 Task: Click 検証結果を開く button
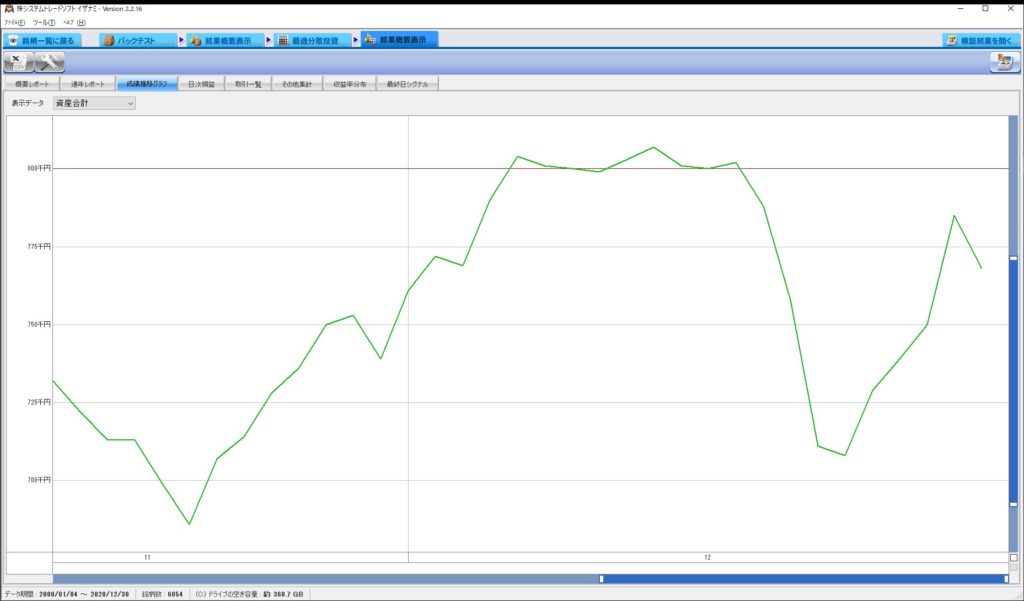tap(980, 40)
